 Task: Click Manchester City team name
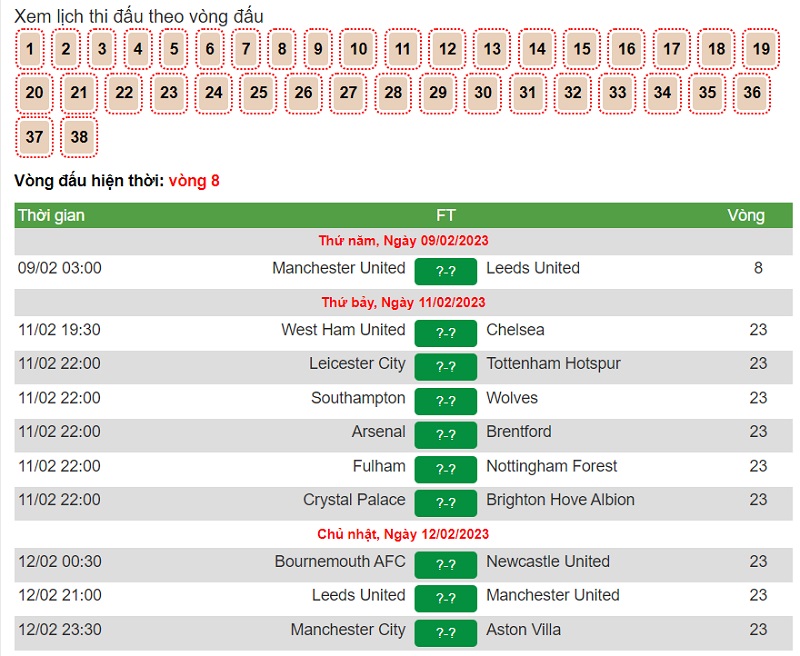[348, 629]
